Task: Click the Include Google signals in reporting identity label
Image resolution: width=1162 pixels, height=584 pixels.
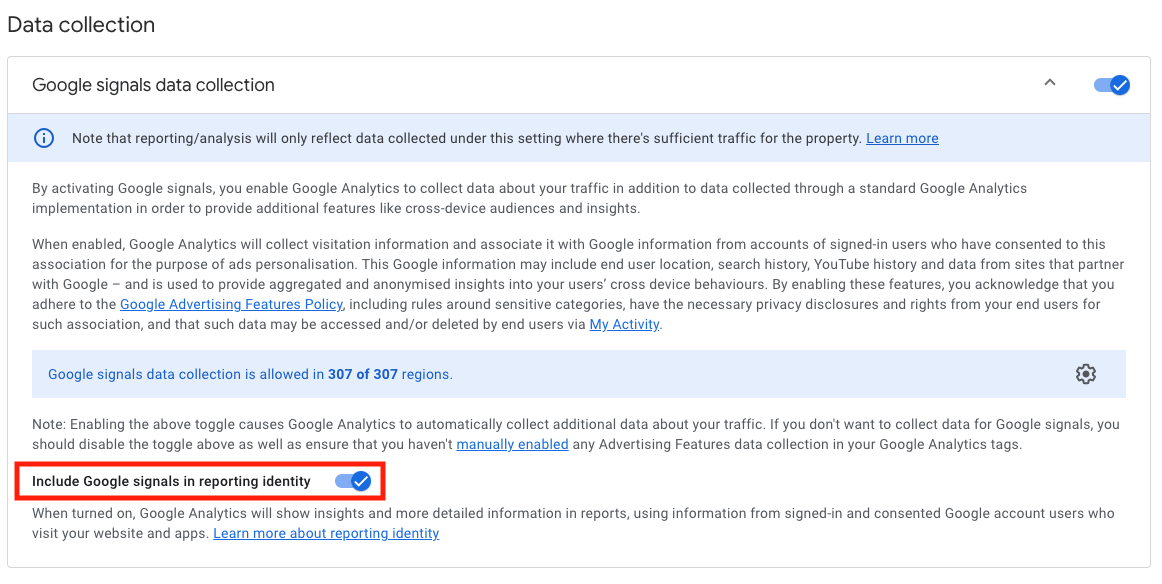Action: tap(171, 482)
